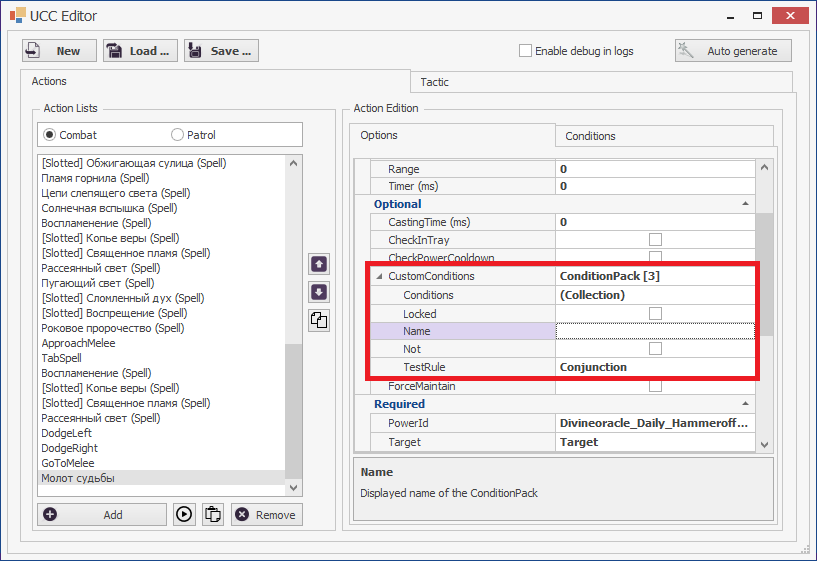Click the play/test action icon

pos(184,515)
